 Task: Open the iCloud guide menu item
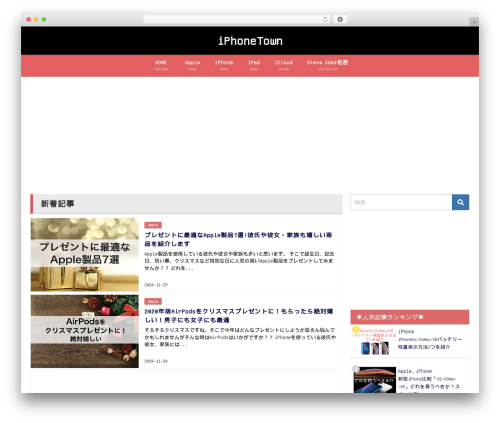click(x=283, y=65)
